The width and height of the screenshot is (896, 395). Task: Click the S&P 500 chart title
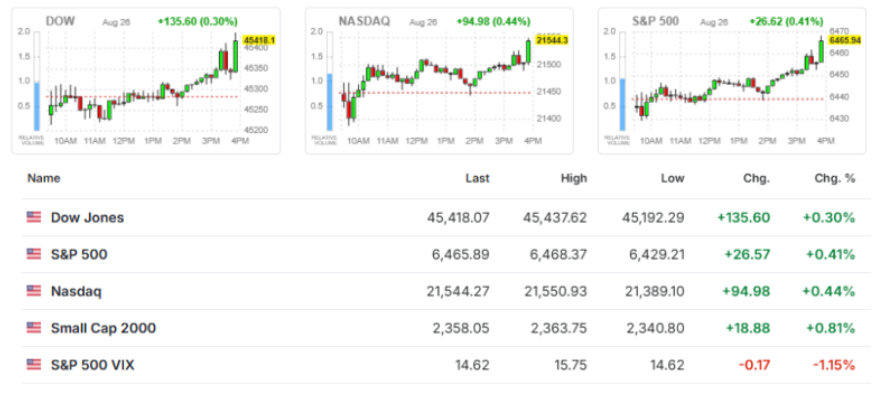coord(655,22)
